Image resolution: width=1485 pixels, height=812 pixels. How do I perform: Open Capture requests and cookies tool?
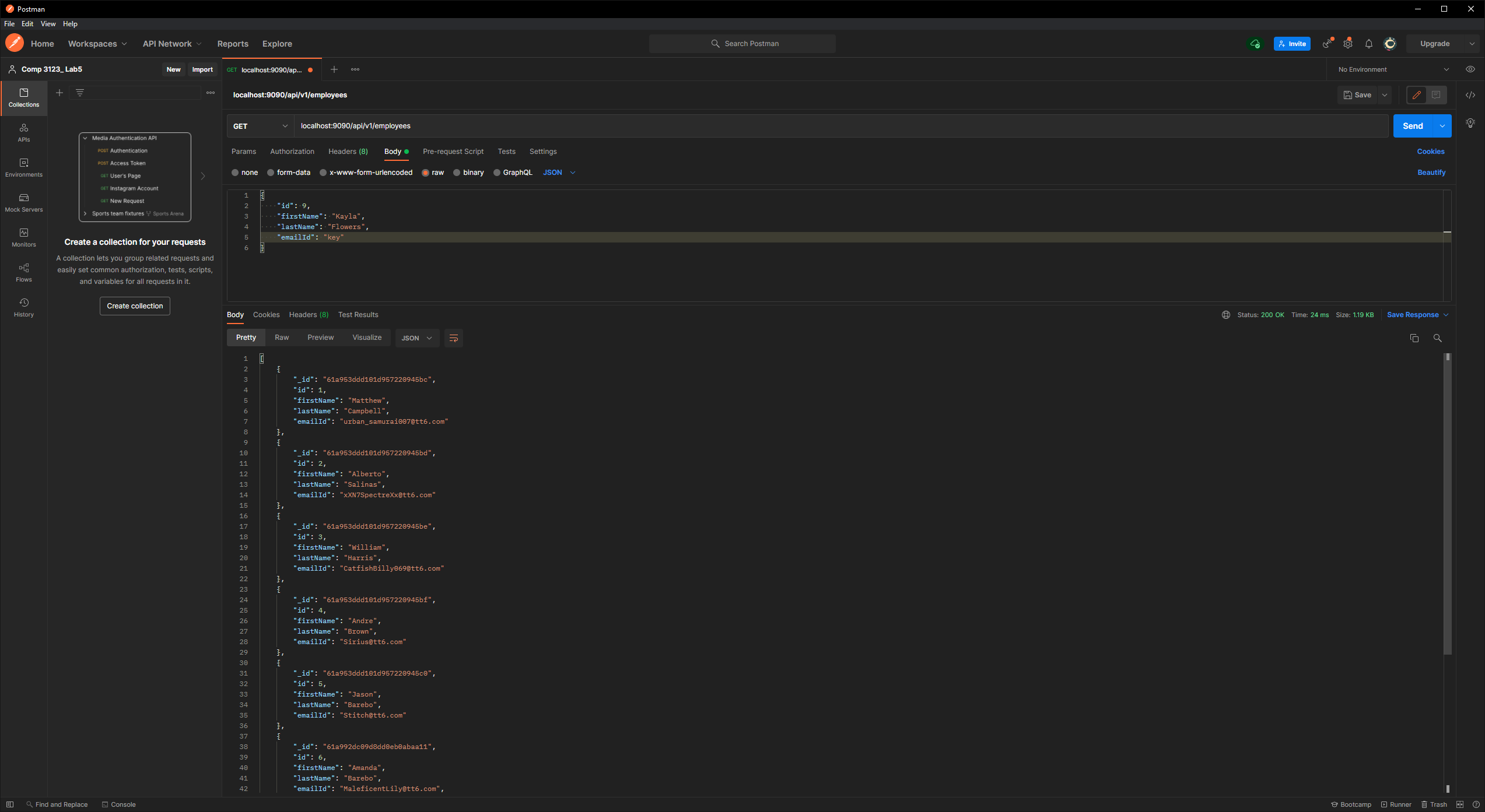point(1327,43)
